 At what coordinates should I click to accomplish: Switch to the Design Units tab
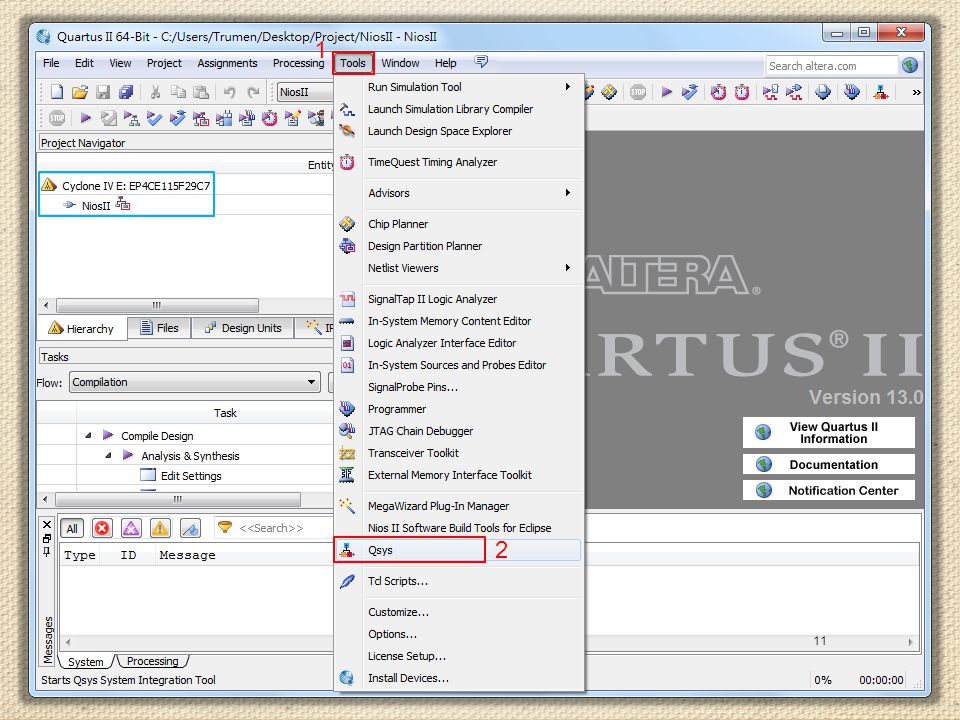(243, 328)
